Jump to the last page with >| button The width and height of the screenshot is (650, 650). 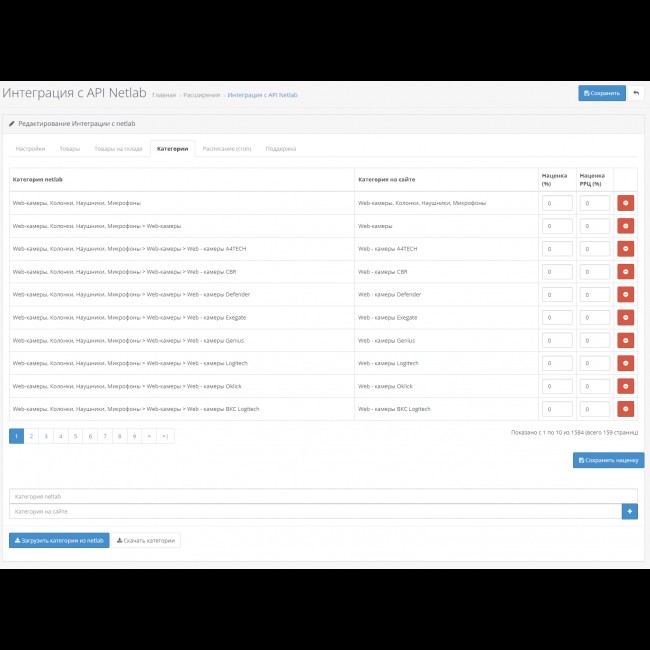[x=165, y=436]
